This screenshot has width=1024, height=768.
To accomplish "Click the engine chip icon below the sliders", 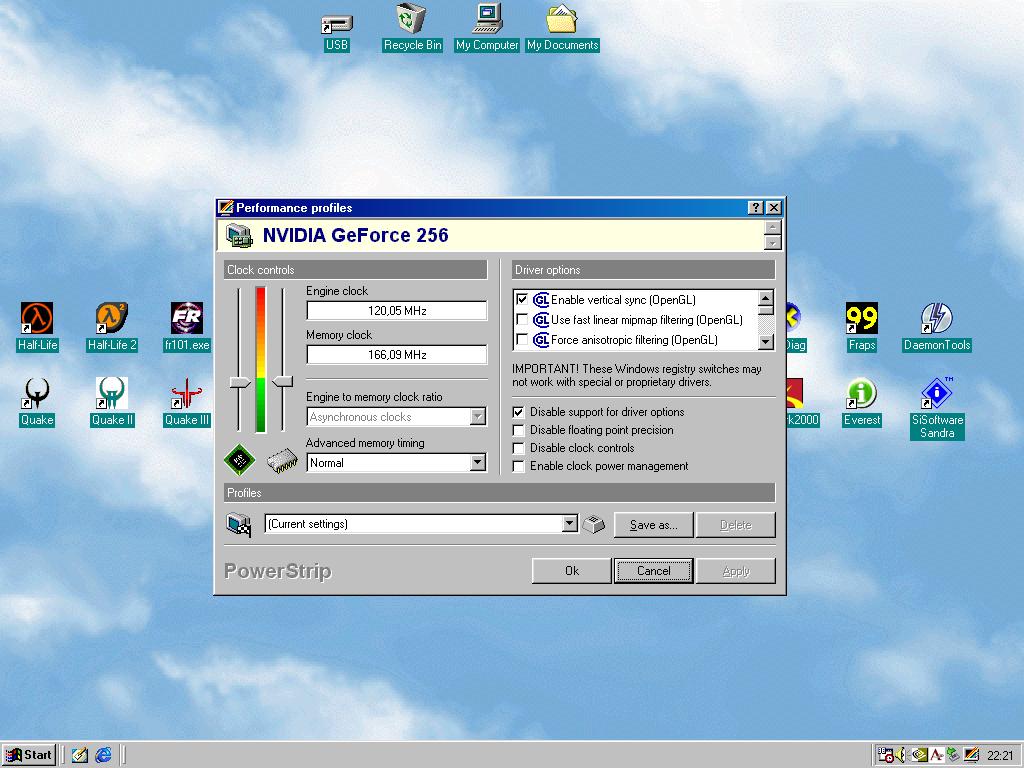I will point(239,460).
